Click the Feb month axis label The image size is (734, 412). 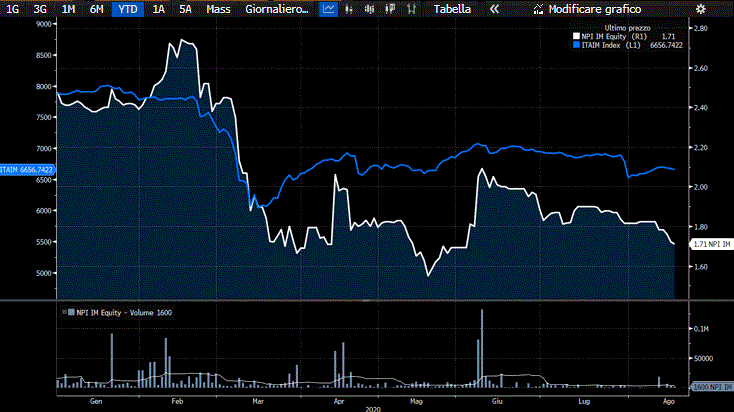click(177, 401)
